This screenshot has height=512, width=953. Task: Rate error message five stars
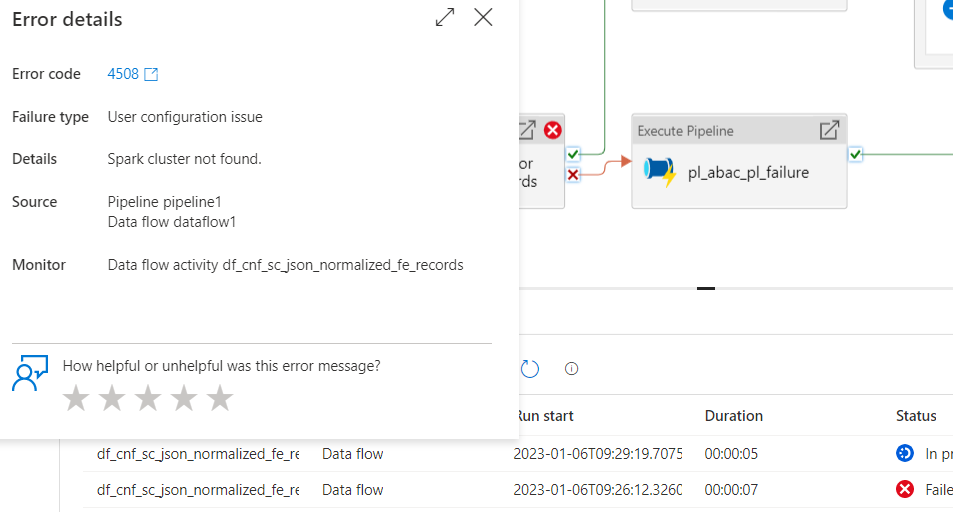[x=219, y=398]
